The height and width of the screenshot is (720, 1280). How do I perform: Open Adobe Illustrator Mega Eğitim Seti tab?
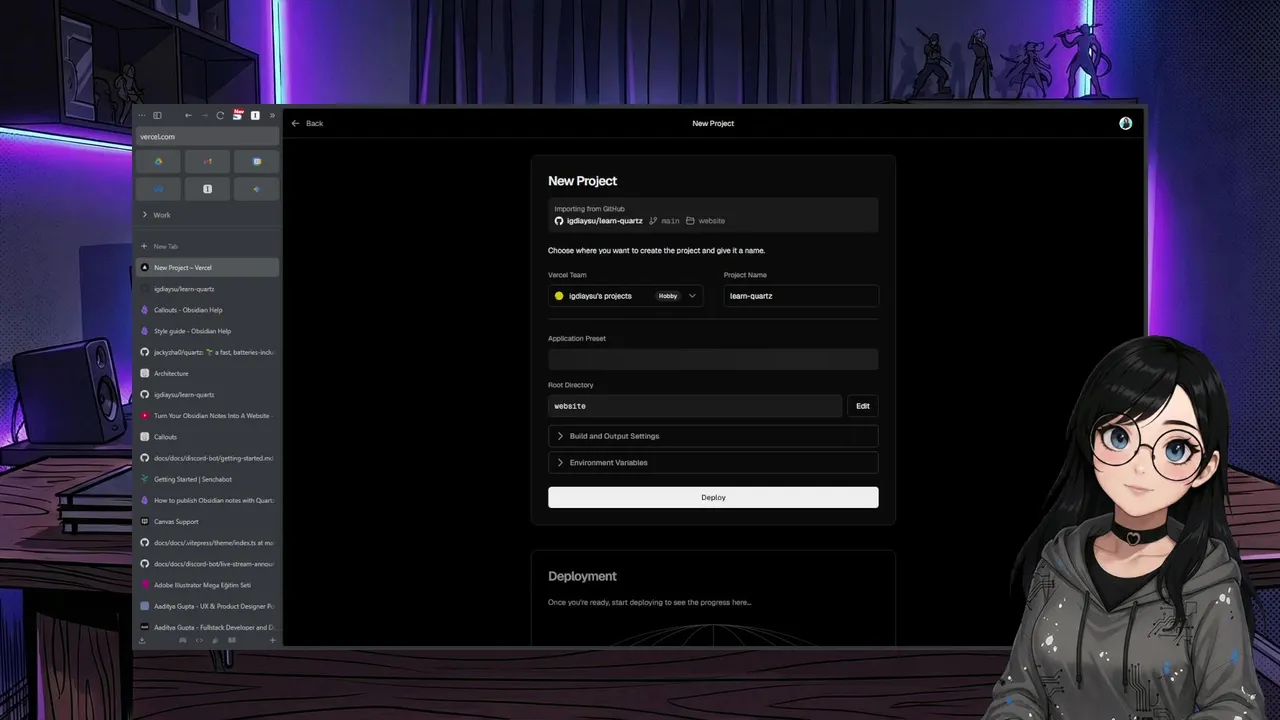click(207, 585)
